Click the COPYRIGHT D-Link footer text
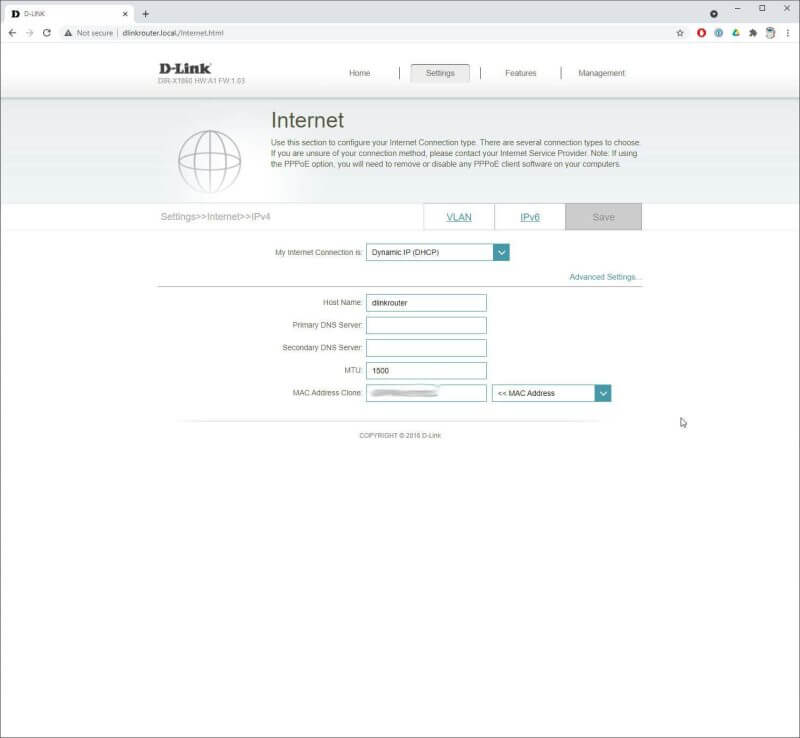 [400, 435]
